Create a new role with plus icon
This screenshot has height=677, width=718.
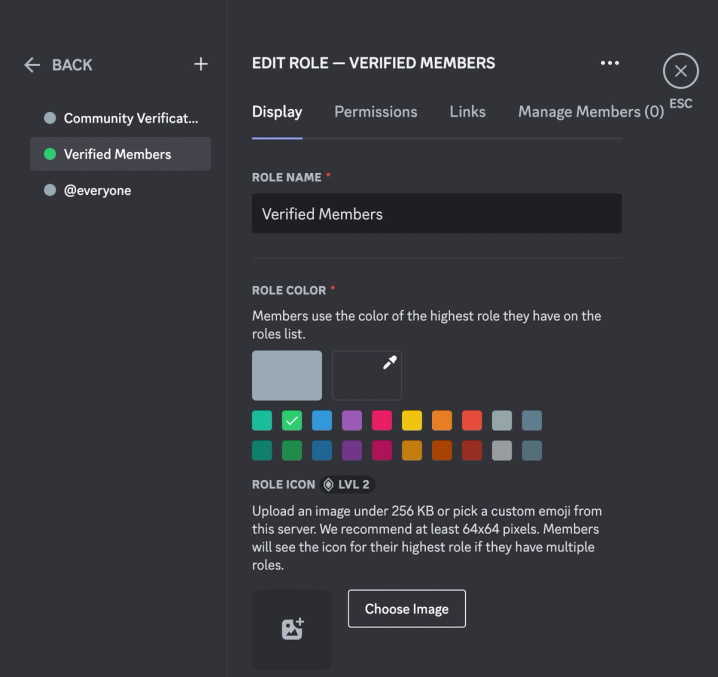pyautogui.click(x=201, y=64)
